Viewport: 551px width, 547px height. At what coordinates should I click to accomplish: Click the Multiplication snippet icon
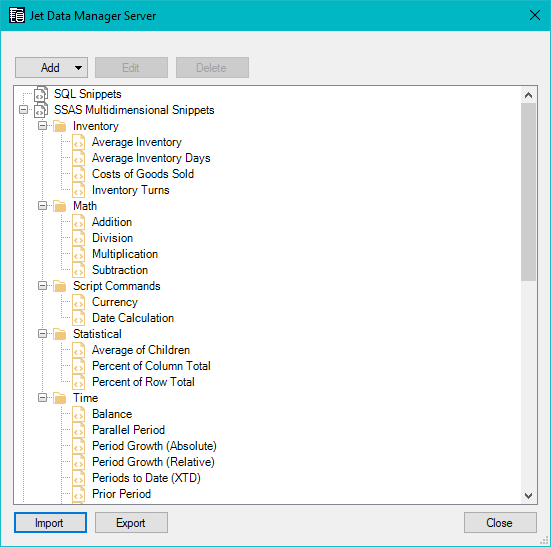point(79,254)
